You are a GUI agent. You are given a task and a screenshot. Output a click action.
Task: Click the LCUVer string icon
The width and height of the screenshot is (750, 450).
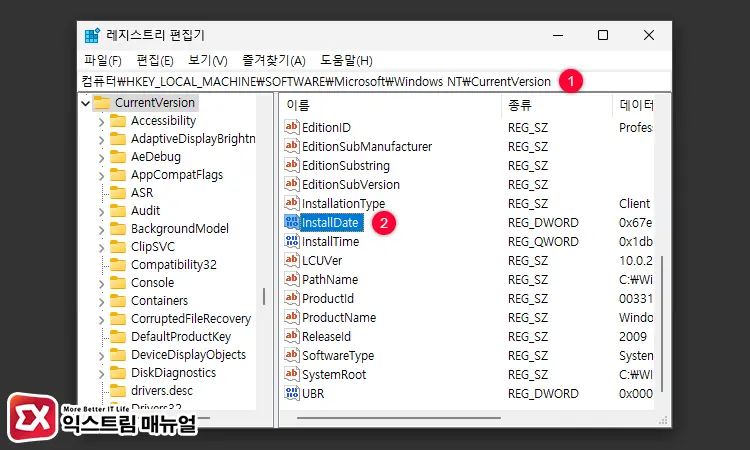tap(292, 260)
